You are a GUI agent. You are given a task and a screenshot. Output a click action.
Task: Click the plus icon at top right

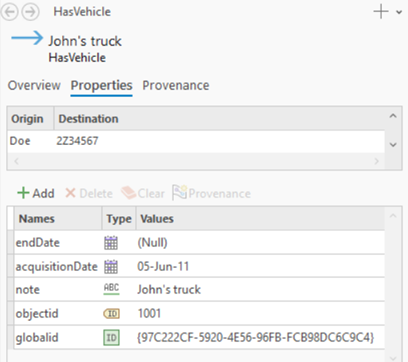[x=381, y=12]
